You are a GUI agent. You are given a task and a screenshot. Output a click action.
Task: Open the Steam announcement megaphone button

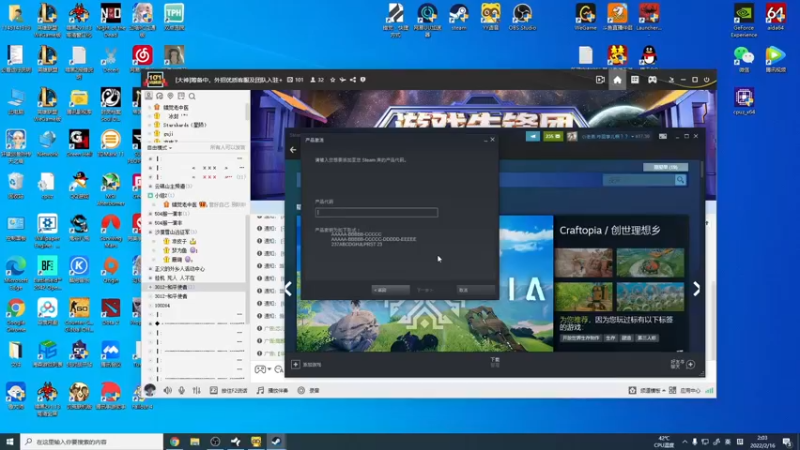coord(533,136)
